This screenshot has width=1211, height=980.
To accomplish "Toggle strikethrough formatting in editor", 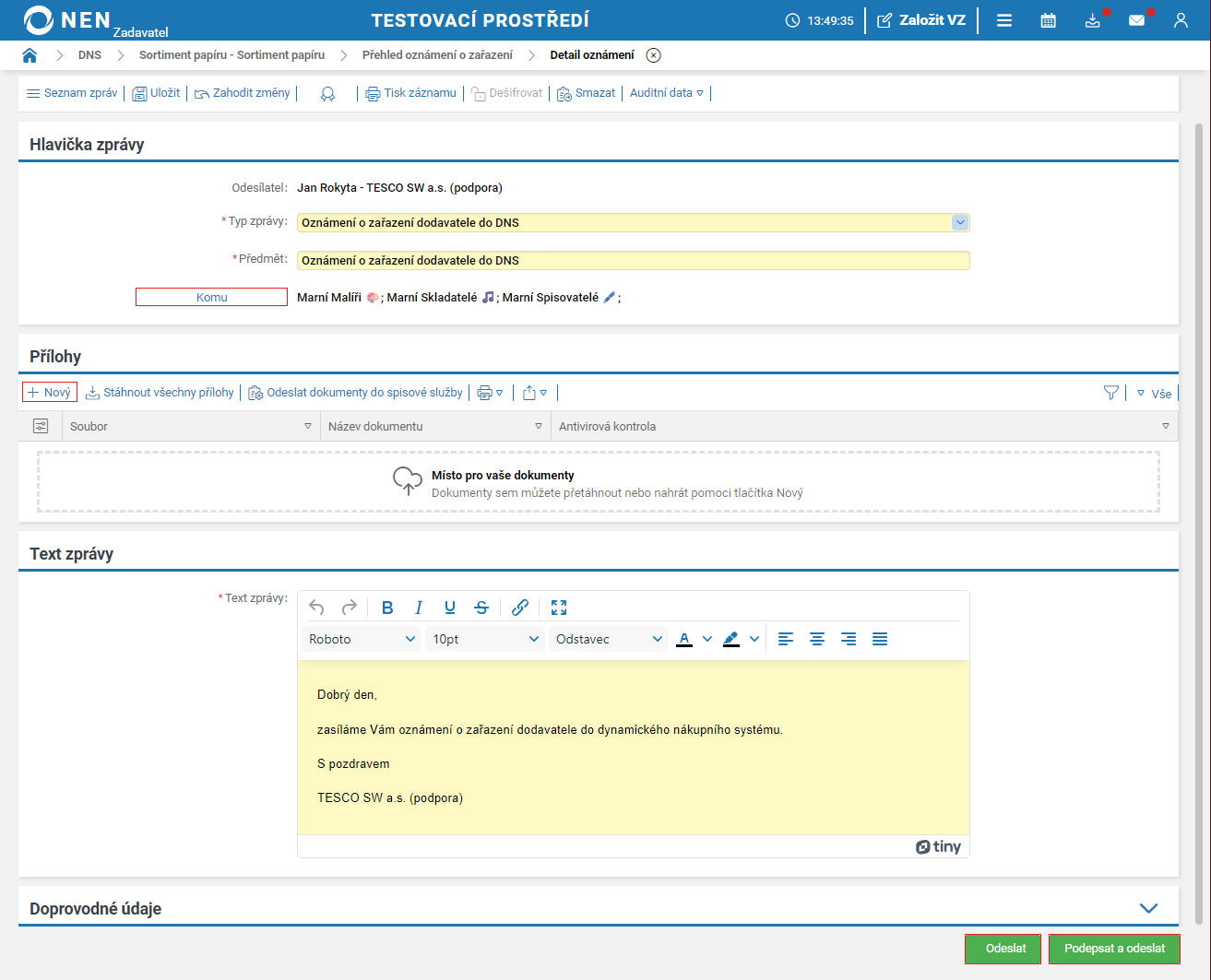I will (481, 608).
